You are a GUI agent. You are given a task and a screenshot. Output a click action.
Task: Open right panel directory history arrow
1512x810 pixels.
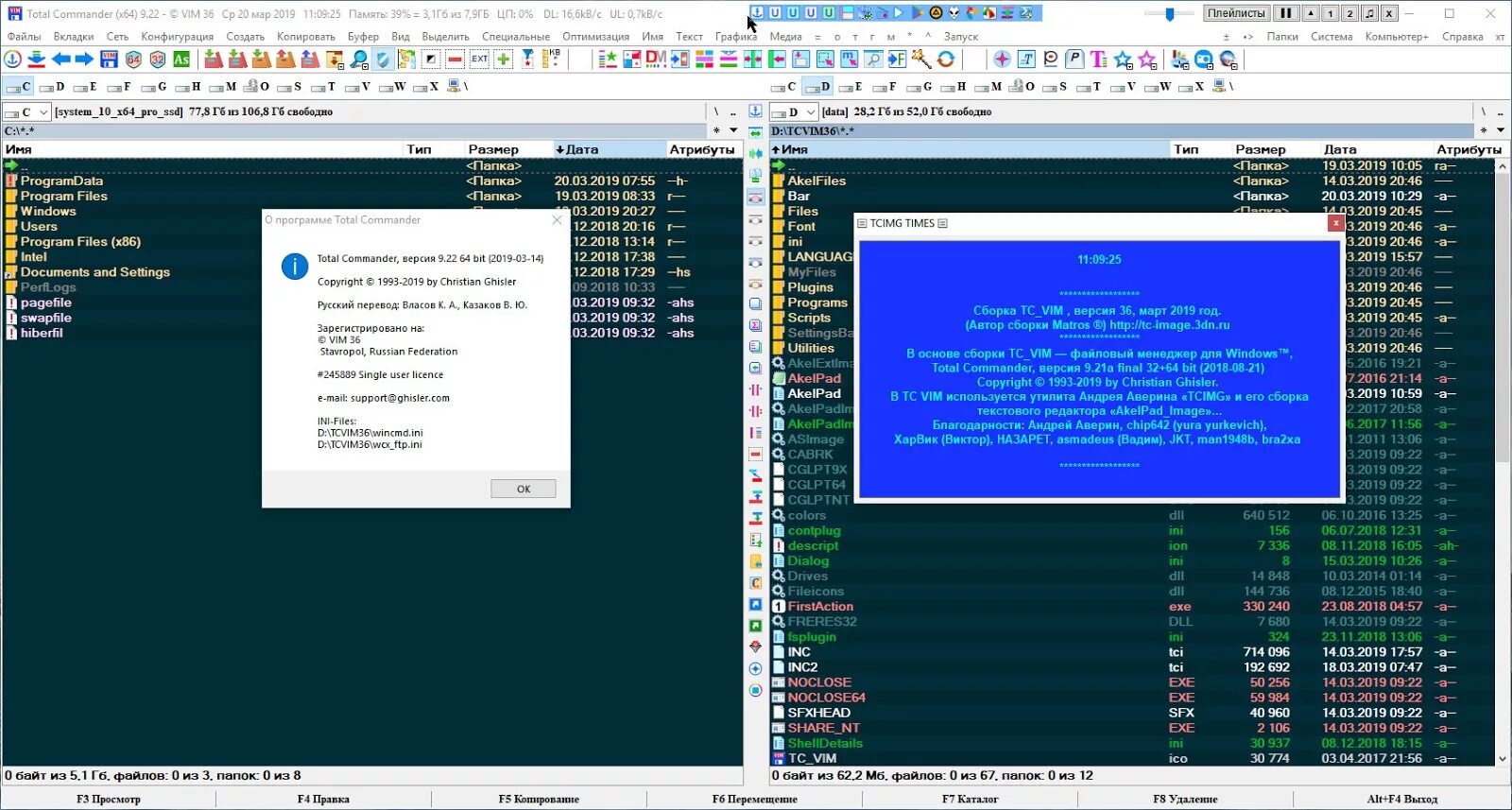(x=1501, y=130)
